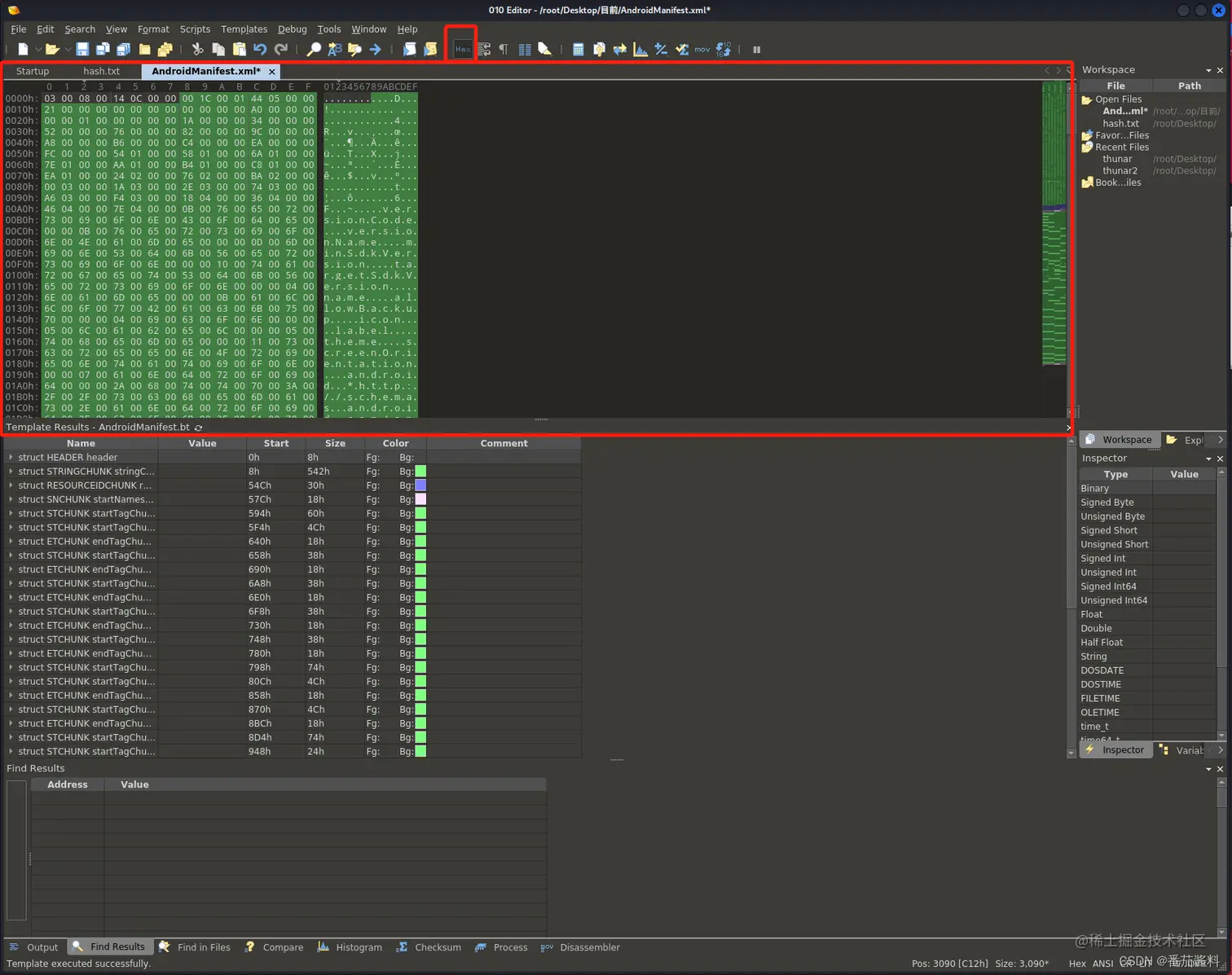Show the Output panel tab

[34, 947]
